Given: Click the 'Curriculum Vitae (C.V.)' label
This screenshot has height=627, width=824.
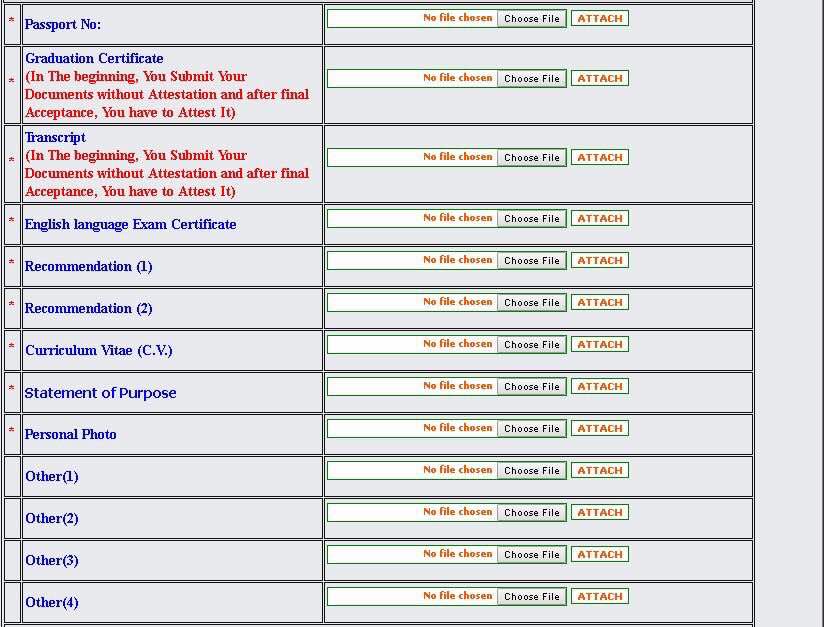Looking at the screenshot, I should [99, 351].
